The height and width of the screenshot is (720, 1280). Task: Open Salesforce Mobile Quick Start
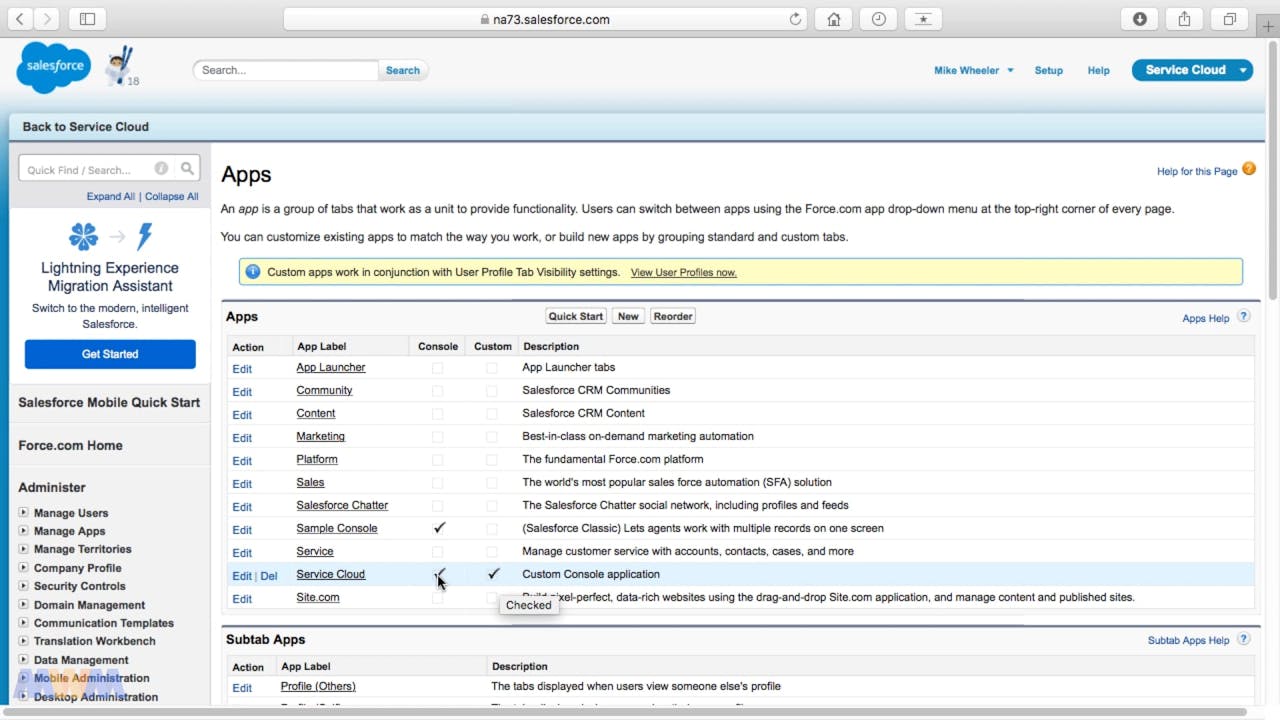click(109, 402)
